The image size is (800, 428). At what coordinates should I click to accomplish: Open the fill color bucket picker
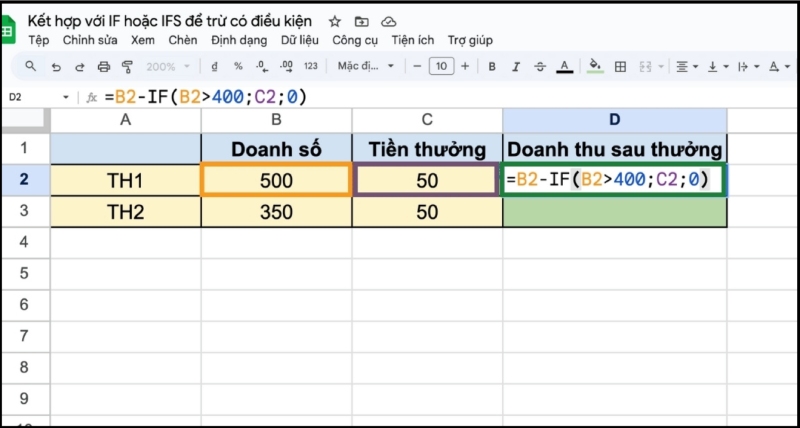(595, 66)
